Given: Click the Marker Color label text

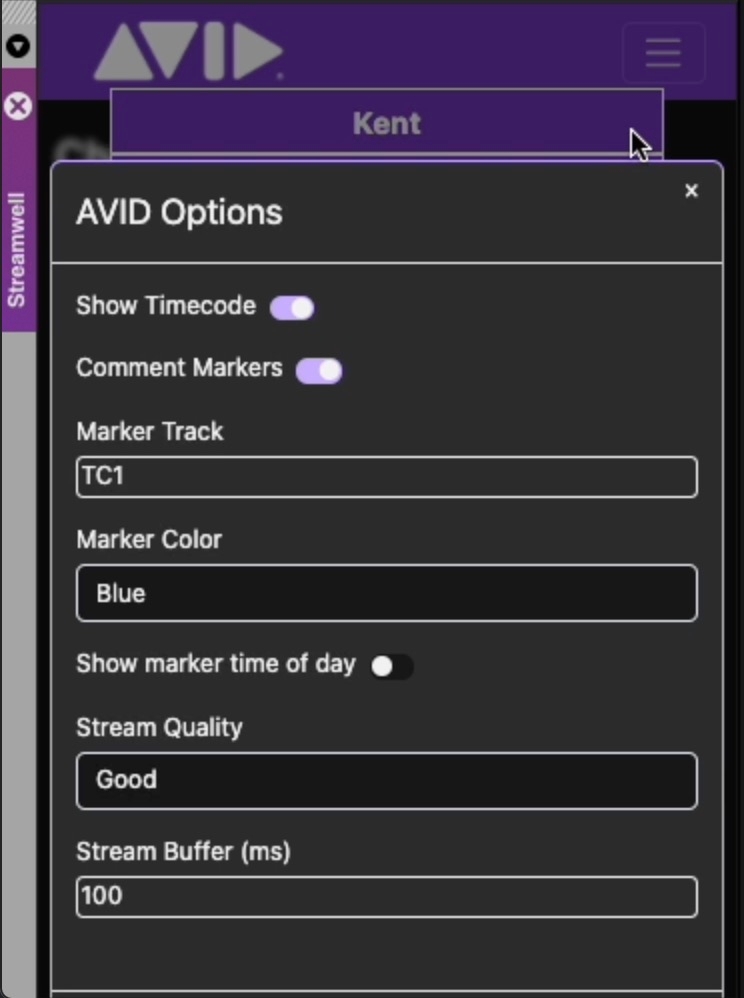Looking at the screenshot, I should click(x=149, y=540).
